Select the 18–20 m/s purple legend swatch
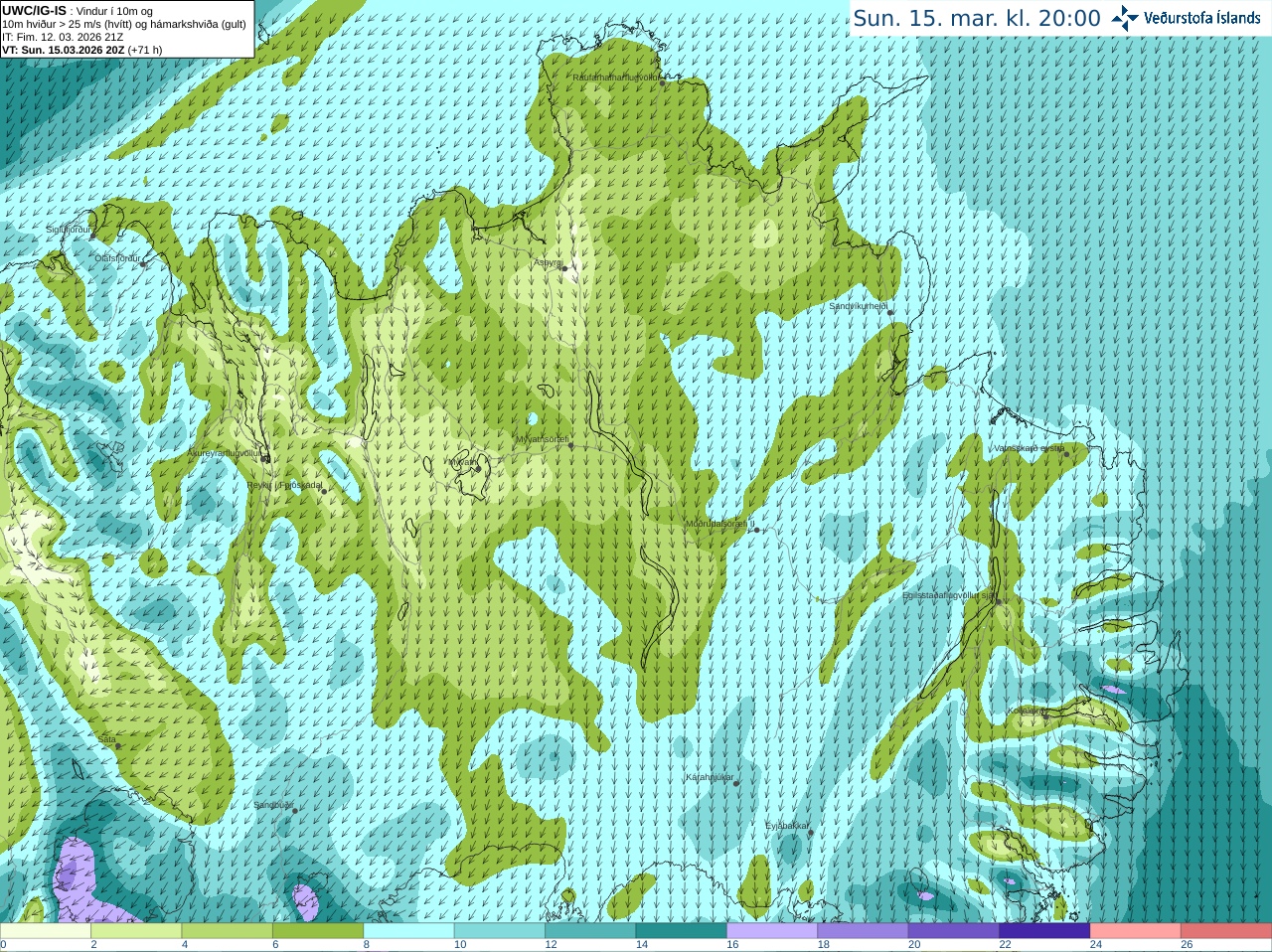The width and height of the screenshot is (1272, 952). (863, 931)
